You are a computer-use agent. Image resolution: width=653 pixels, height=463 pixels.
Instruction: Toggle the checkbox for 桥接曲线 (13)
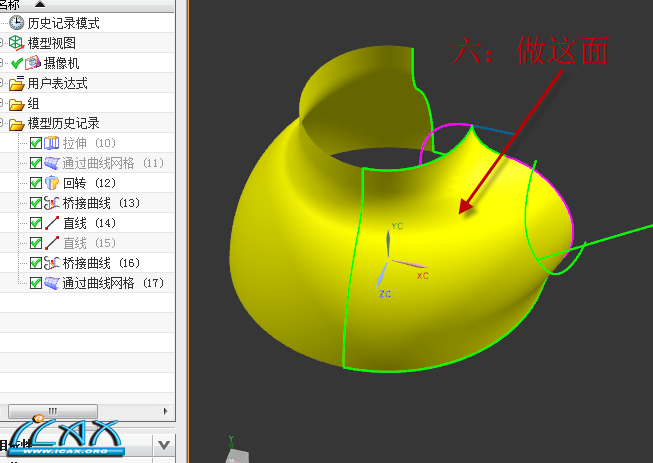[x=36, y=203]
